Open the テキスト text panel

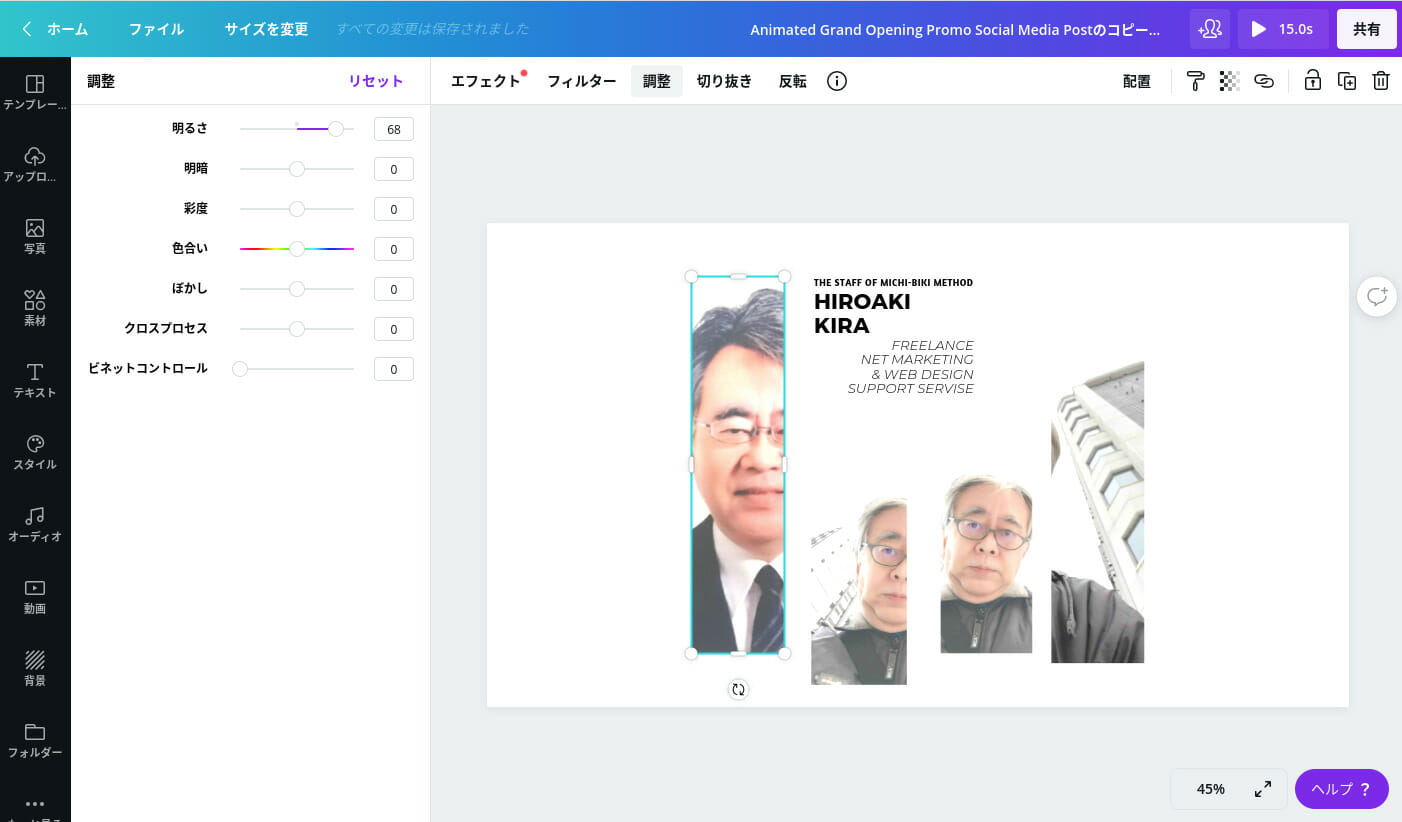point(35,380)
